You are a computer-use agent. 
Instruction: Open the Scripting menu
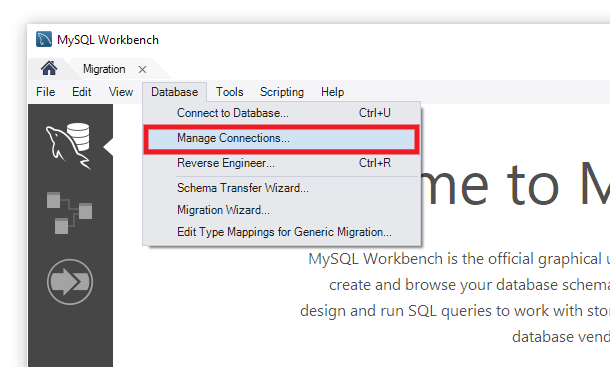(x=282, y=92)
